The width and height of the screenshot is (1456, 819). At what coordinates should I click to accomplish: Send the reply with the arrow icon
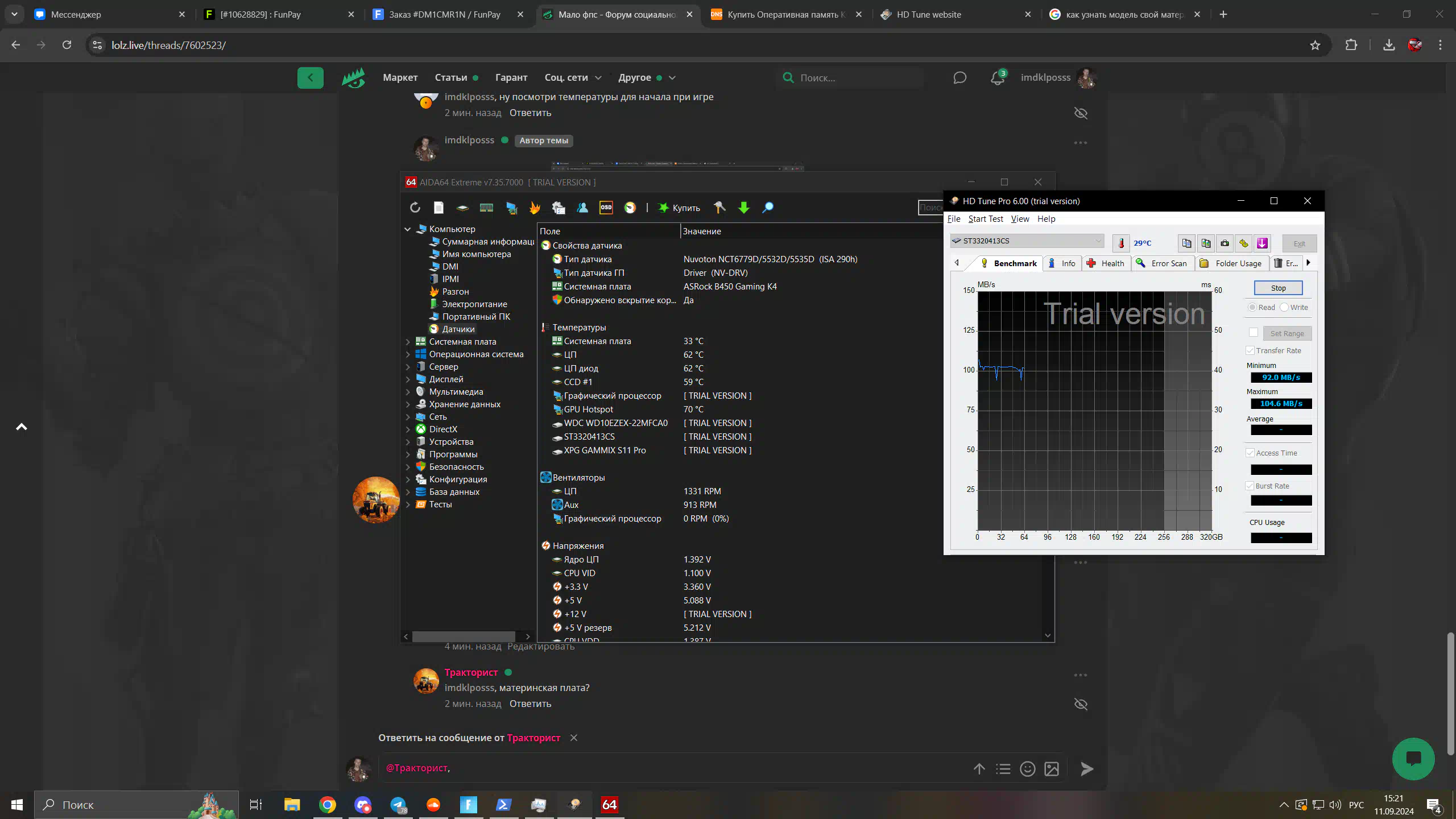[1086, 769]
